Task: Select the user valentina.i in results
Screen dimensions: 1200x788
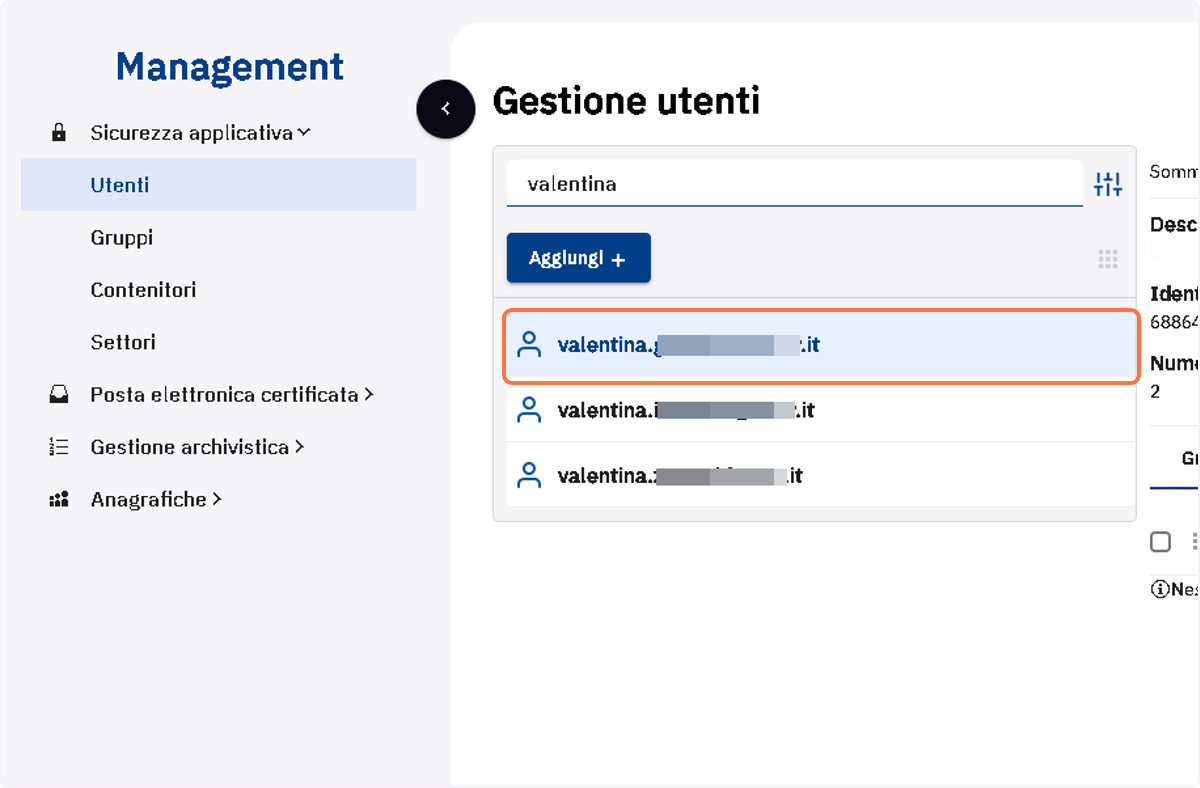Action: [821, 410]
